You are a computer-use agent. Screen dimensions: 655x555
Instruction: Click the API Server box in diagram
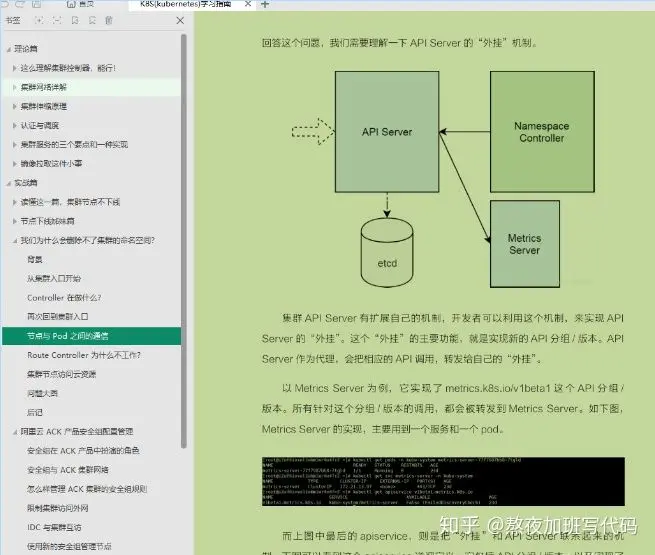[387, 132]
